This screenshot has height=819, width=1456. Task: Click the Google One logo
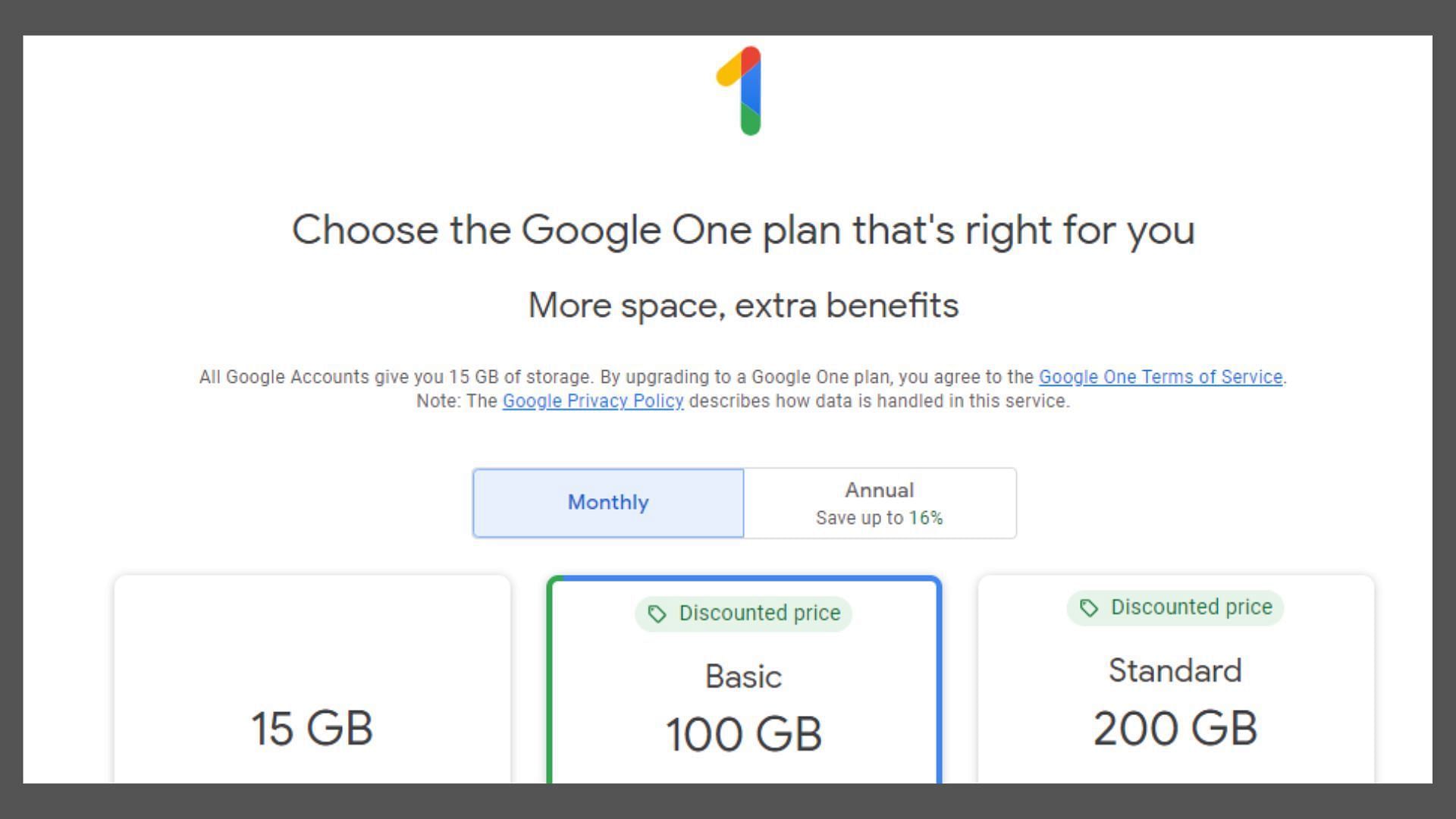740,91
